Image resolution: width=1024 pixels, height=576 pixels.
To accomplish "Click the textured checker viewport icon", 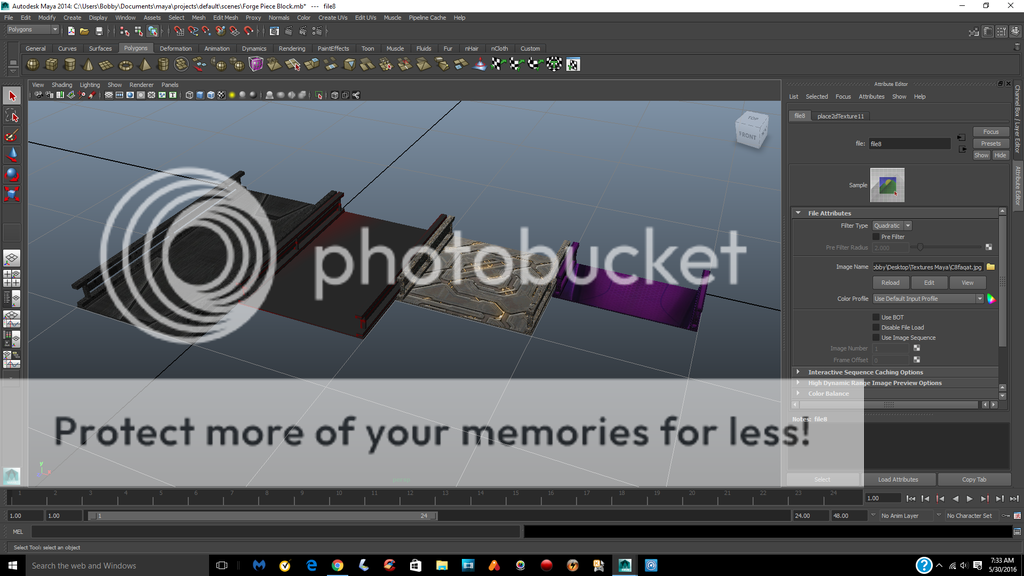I will pyautogui.click(x=221, y=95).
